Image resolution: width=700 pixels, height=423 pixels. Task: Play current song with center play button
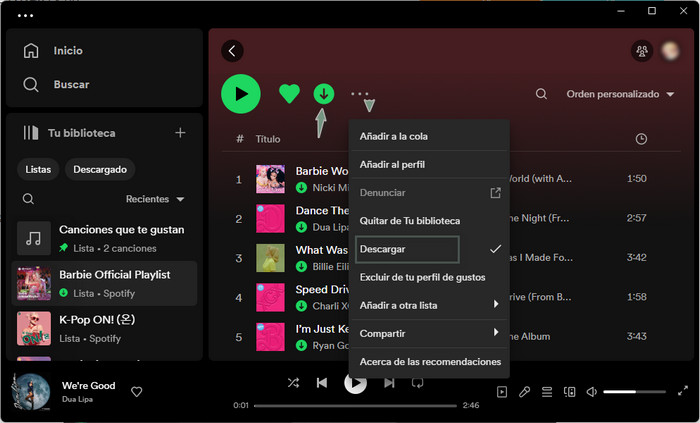click(355, 383)
